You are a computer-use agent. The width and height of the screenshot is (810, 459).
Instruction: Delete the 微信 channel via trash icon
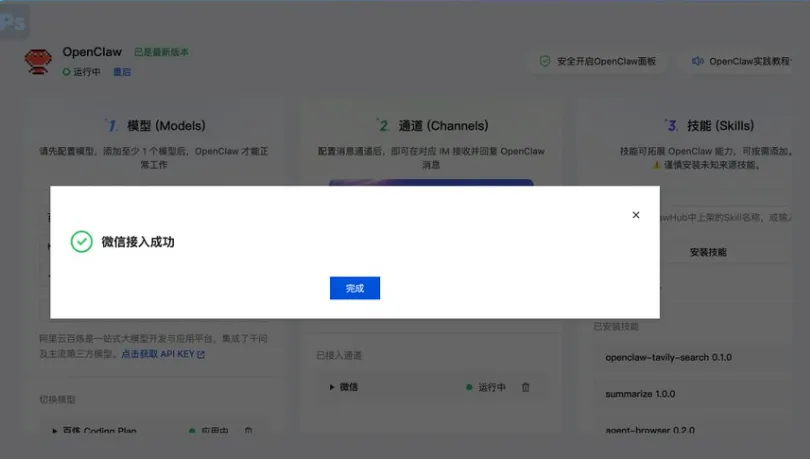coord(525,387)
